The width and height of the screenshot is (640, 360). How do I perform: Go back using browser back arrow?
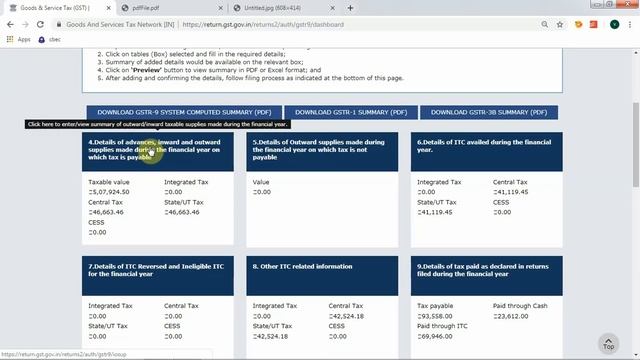pyautogui.click(x=10, y=24)
